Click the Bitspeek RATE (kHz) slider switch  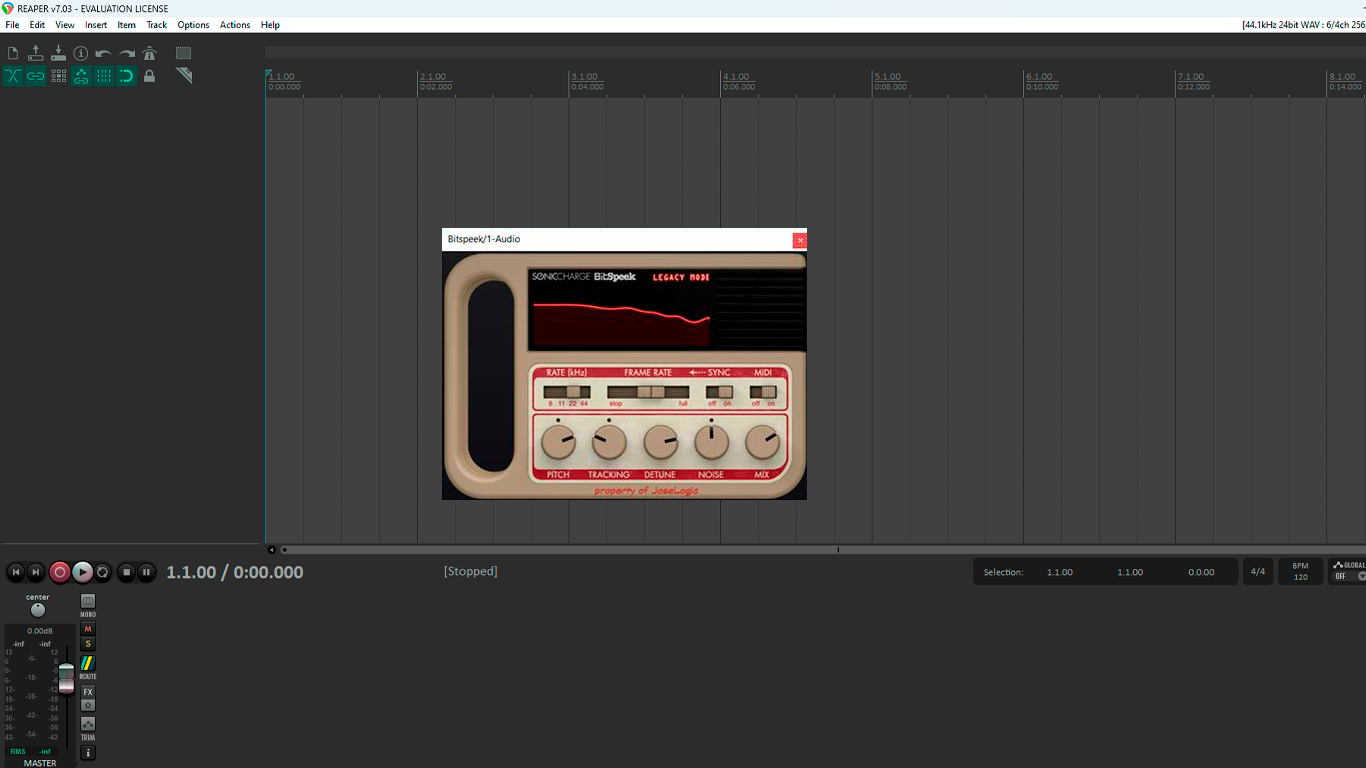[567, 392]
